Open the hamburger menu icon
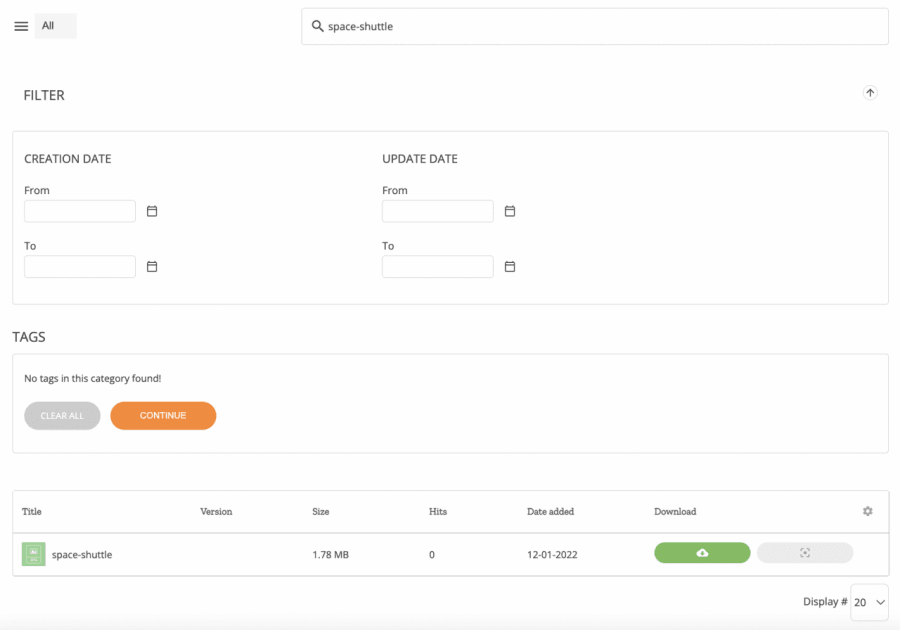The height and width of the screenshot is (630, 900). 21,26
